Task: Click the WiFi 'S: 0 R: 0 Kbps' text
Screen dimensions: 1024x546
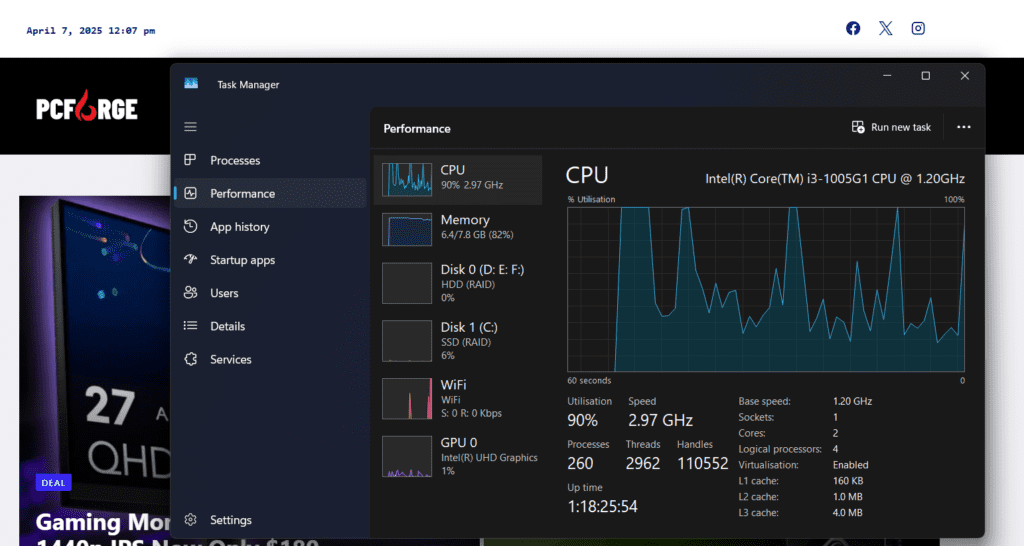Action: pyautogui.click(x=471, y=413)
